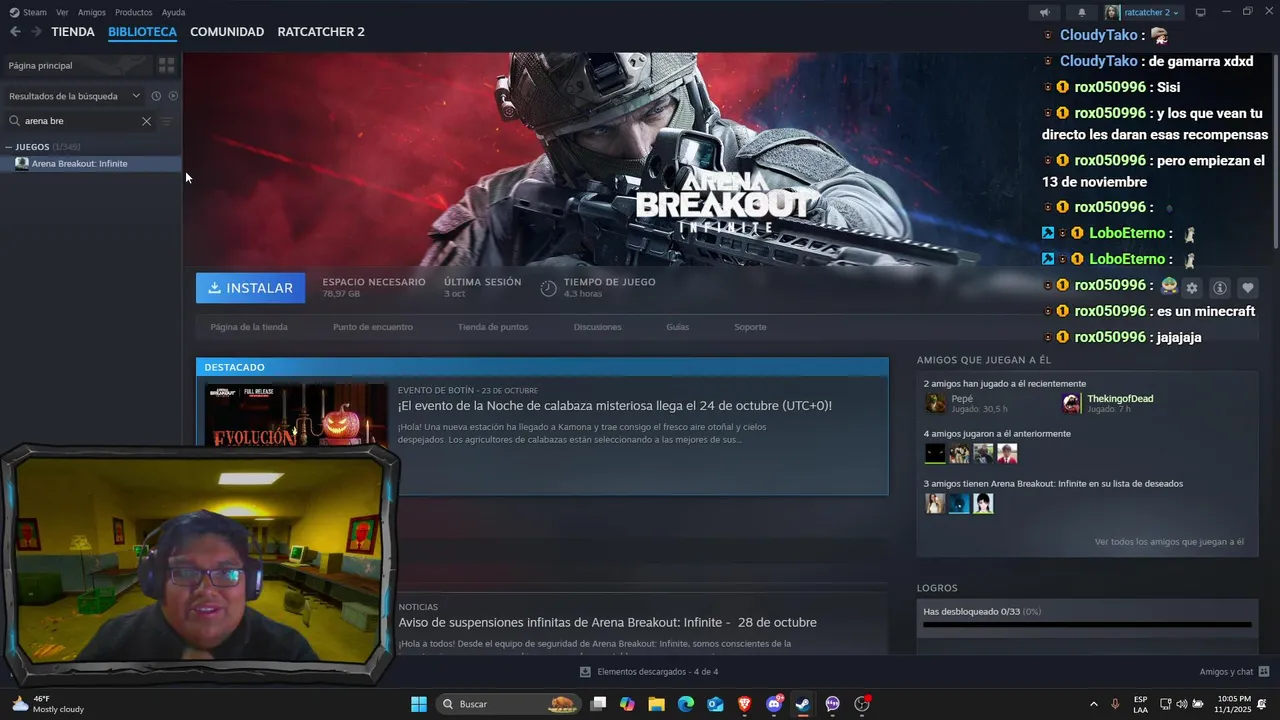Toggle the ready-to-play filter icon
Screen dimensions: 1280x720
tap(173, 96)
